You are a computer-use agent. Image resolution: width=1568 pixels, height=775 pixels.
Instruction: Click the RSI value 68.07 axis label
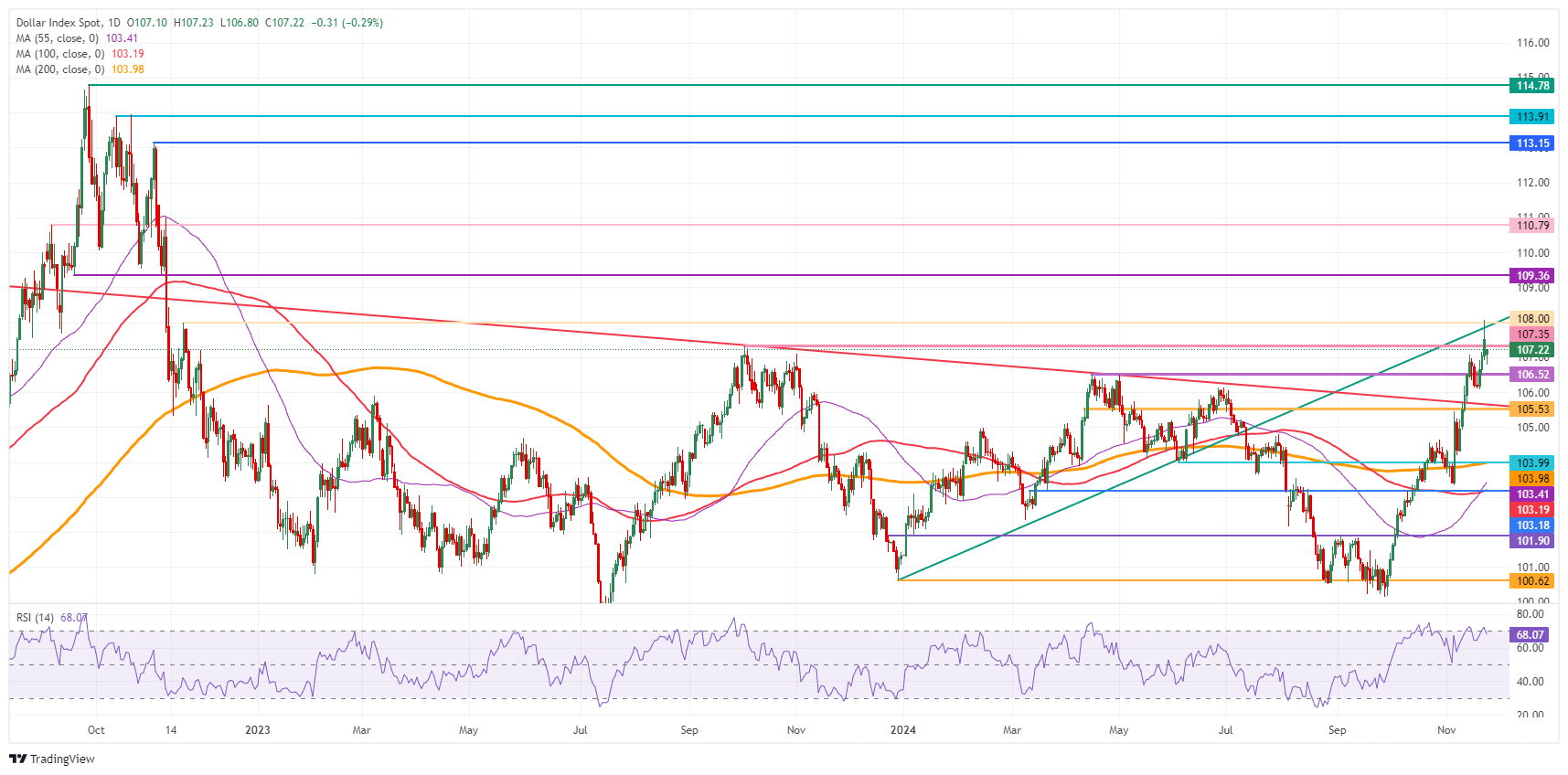click(x=1530, y=634)
